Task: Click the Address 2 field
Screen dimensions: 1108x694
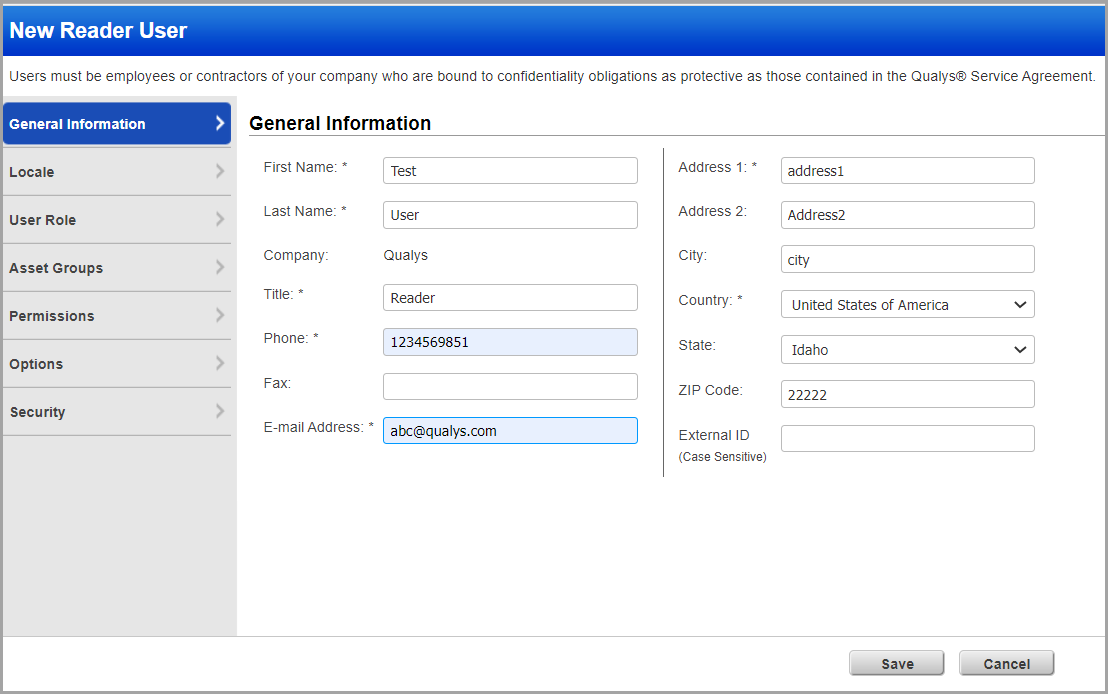Action: [907, 215]
